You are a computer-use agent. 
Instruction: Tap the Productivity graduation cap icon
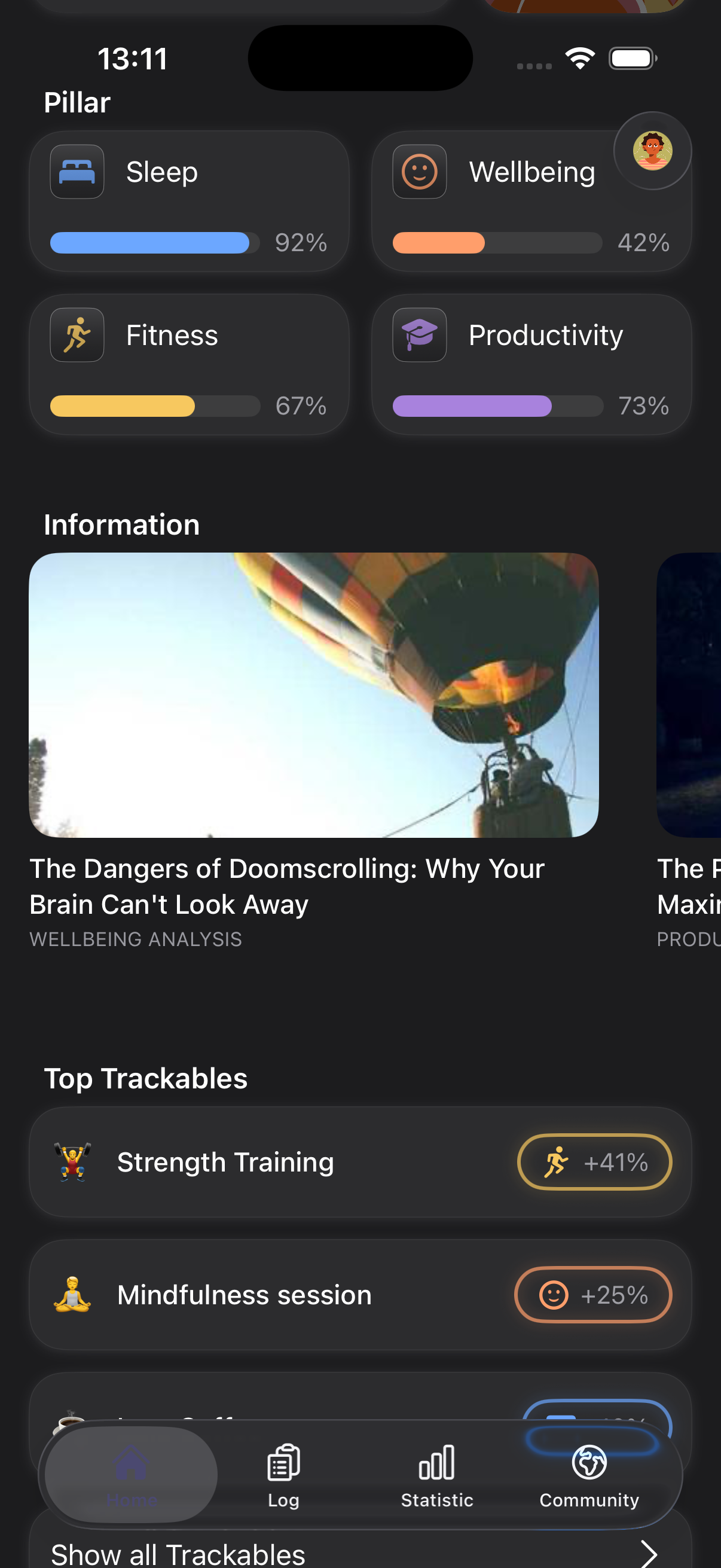pos(419,335)
